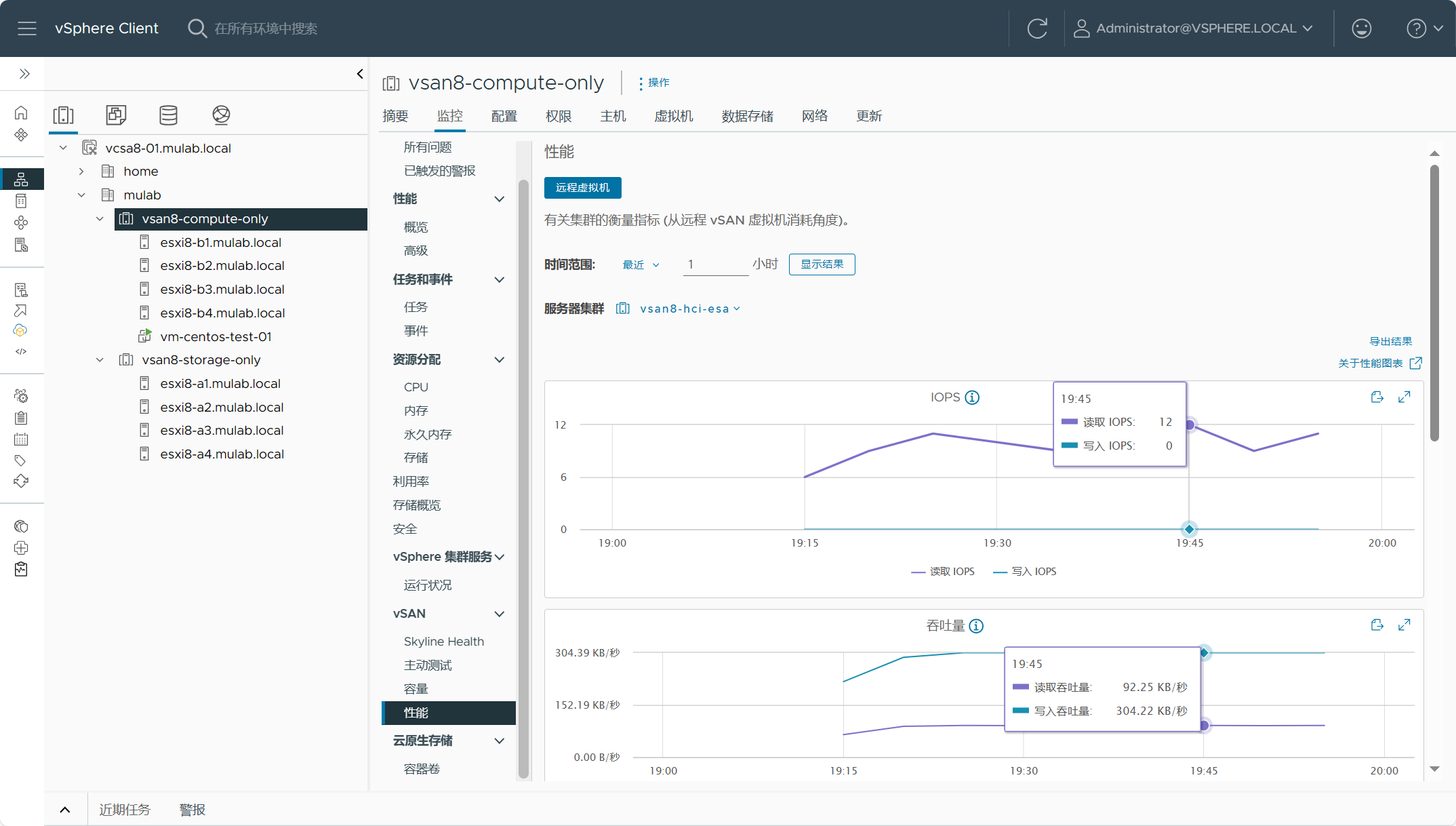
Task: Open the 摘要 tab
Action: tap(395, 116)
